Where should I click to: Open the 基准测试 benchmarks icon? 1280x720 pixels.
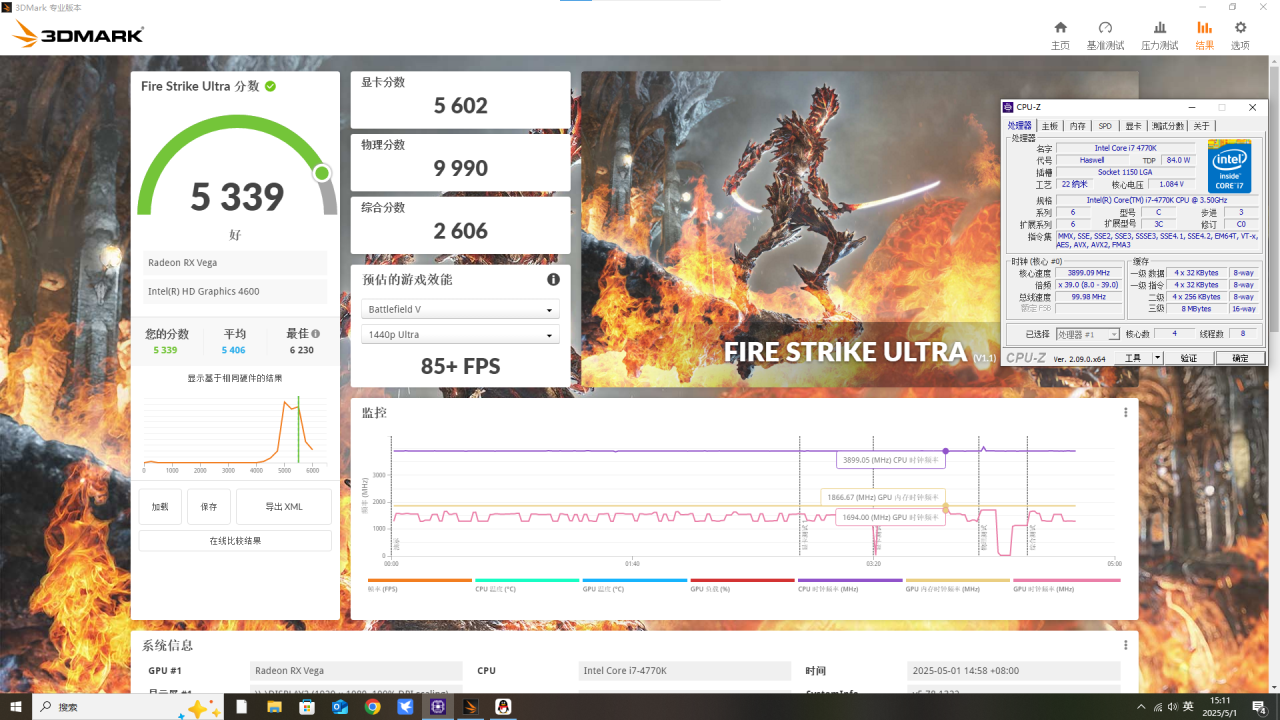1105,28
